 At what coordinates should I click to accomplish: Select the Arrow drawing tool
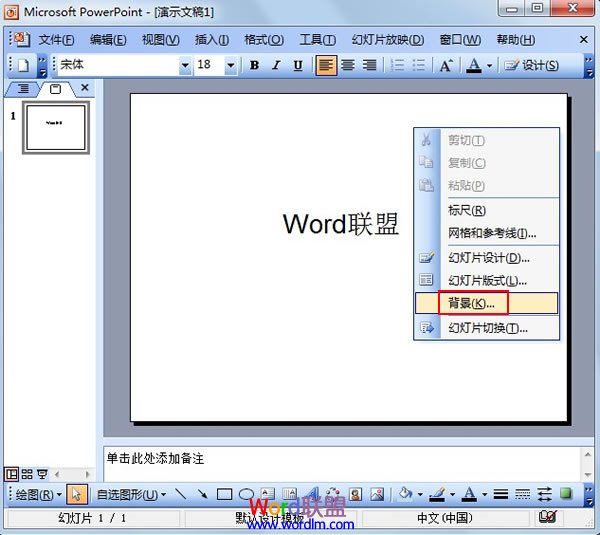coord(202,494)
